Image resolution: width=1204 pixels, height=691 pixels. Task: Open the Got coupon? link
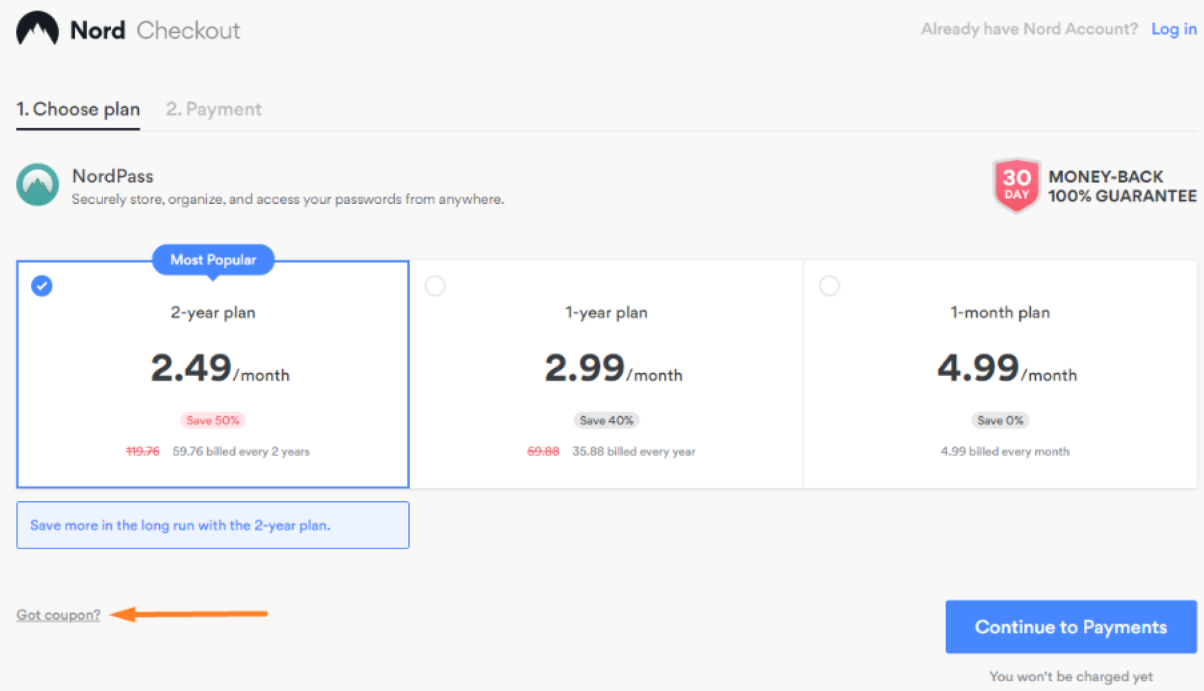point(59,615)
